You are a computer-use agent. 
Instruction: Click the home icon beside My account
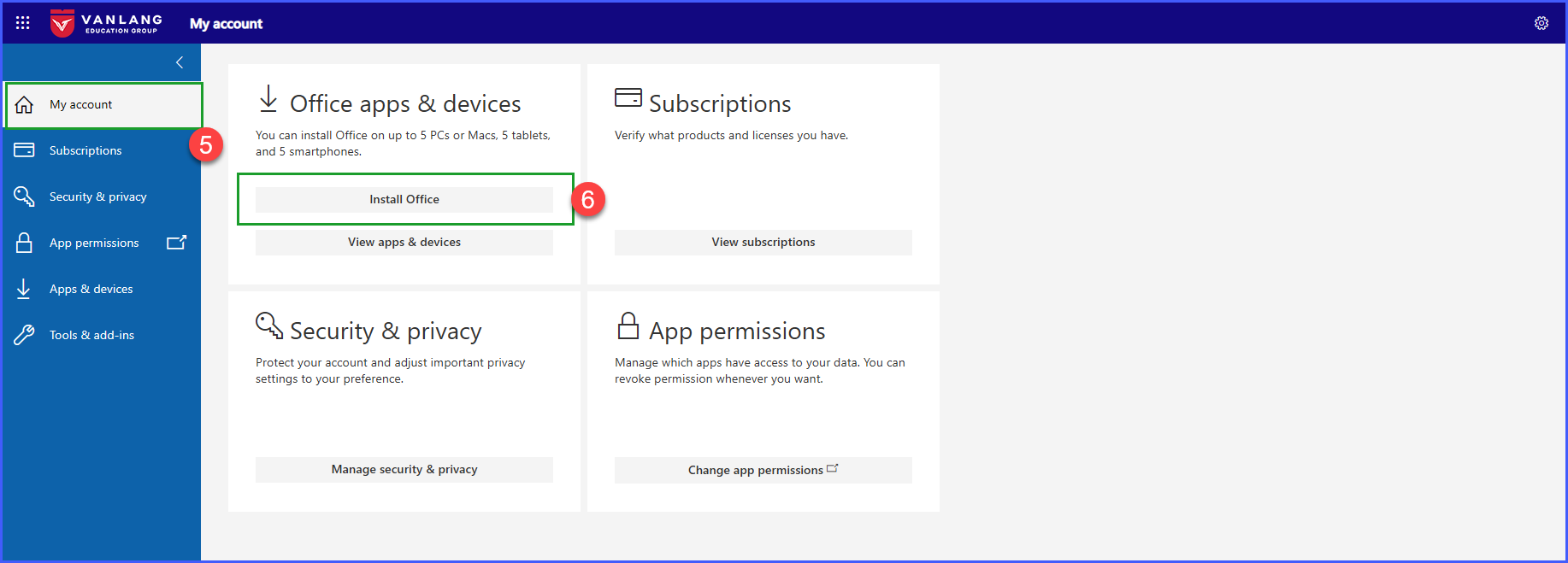click(24, 105)
